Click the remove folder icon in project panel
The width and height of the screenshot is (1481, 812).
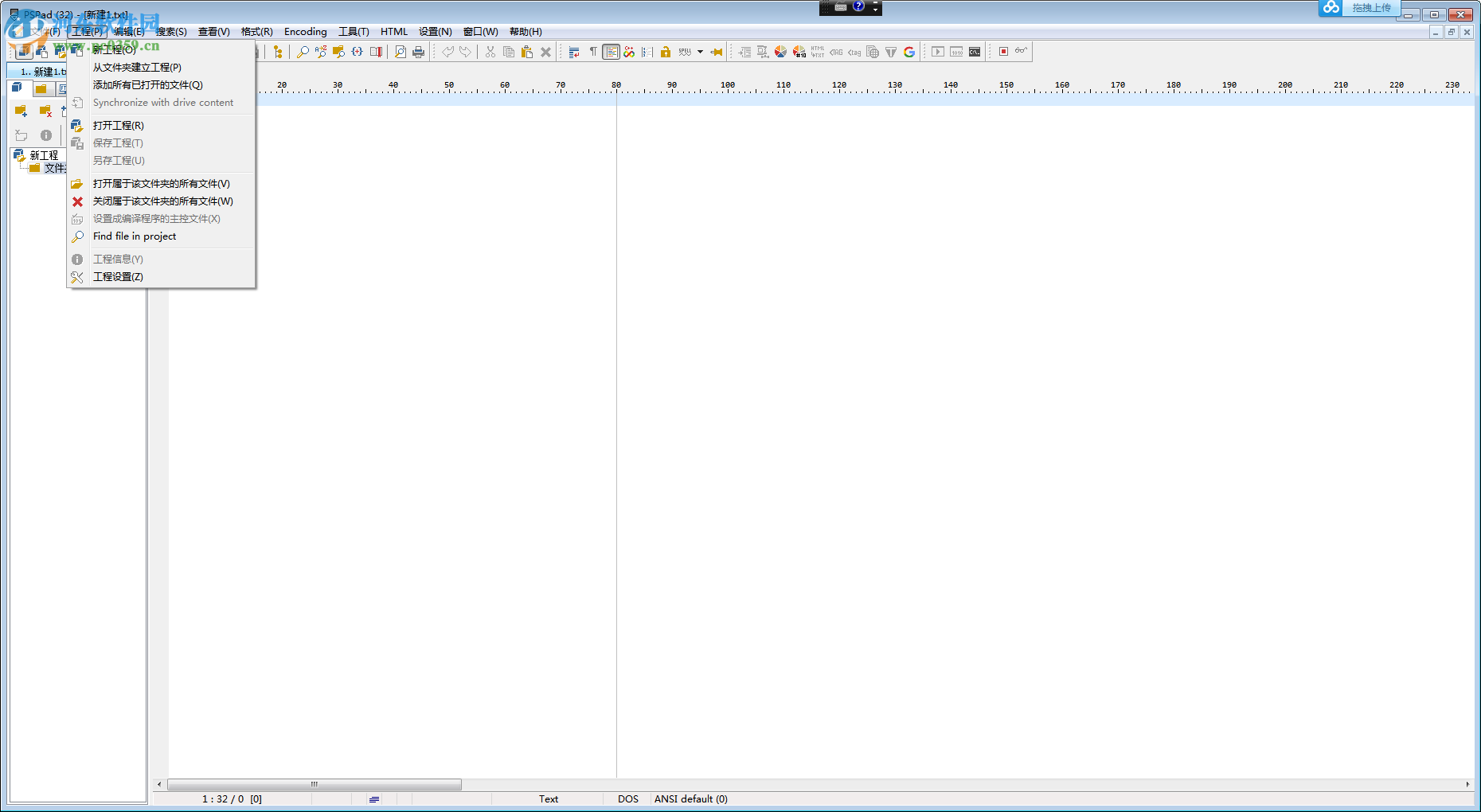click(x=45, y=111)
